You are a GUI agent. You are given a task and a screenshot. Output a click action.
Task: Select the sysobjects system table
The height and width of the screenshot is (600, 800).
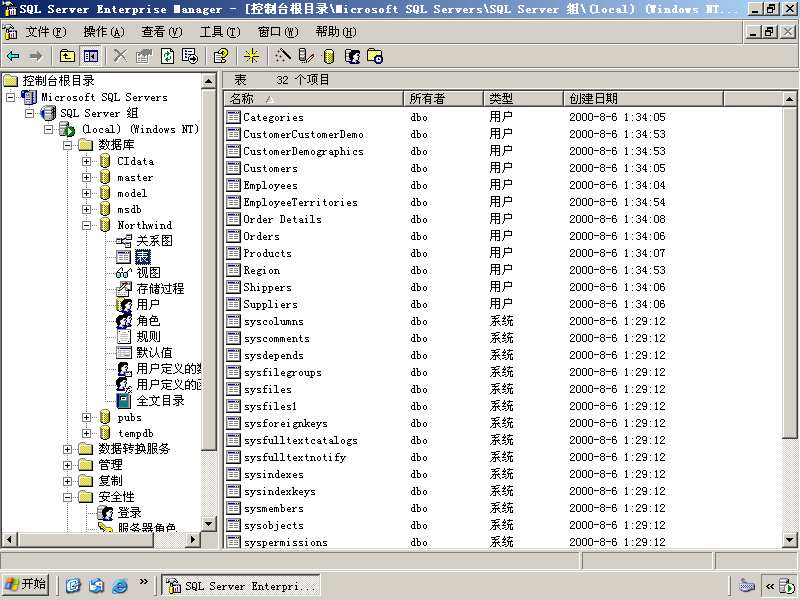coord(274,526)
